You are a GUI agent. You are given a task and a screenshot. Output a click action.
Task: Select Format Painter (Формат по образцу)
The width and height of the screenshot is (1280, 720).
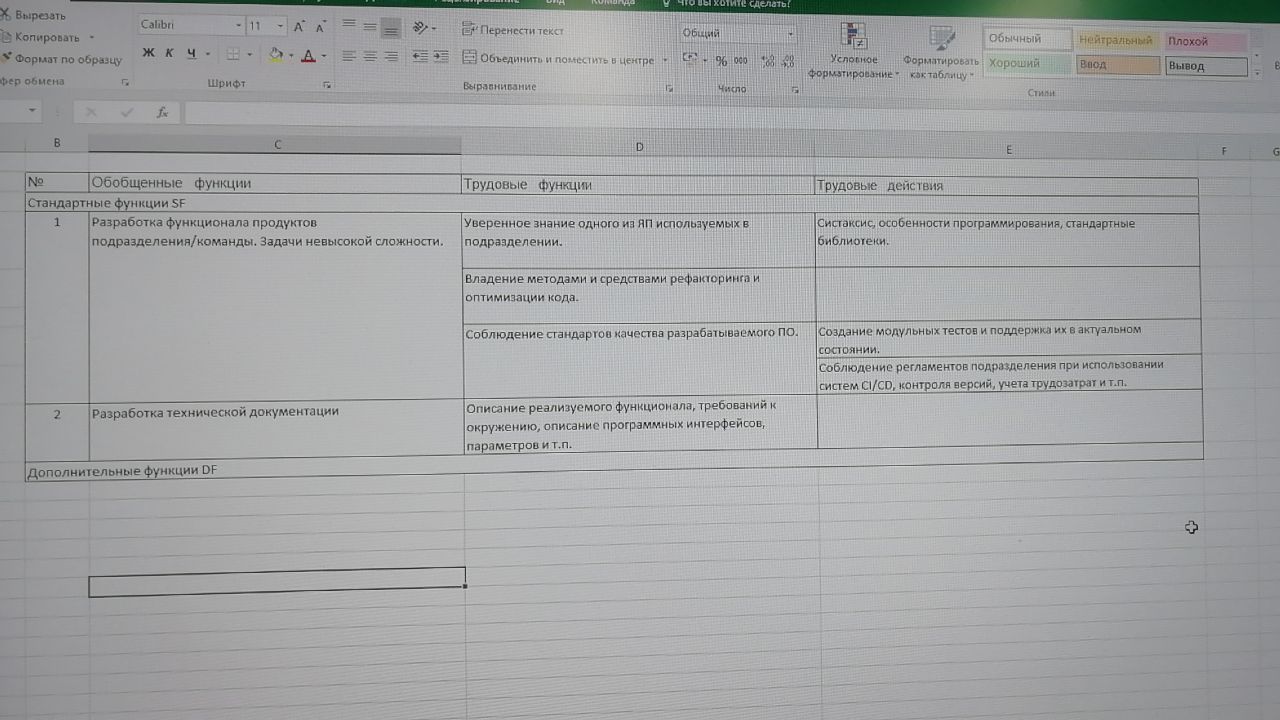pos(60,59)
